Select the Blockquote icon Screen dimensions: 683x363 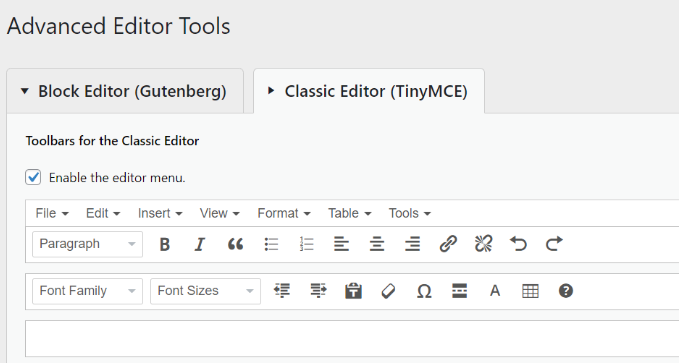click(x=235, y=244)
